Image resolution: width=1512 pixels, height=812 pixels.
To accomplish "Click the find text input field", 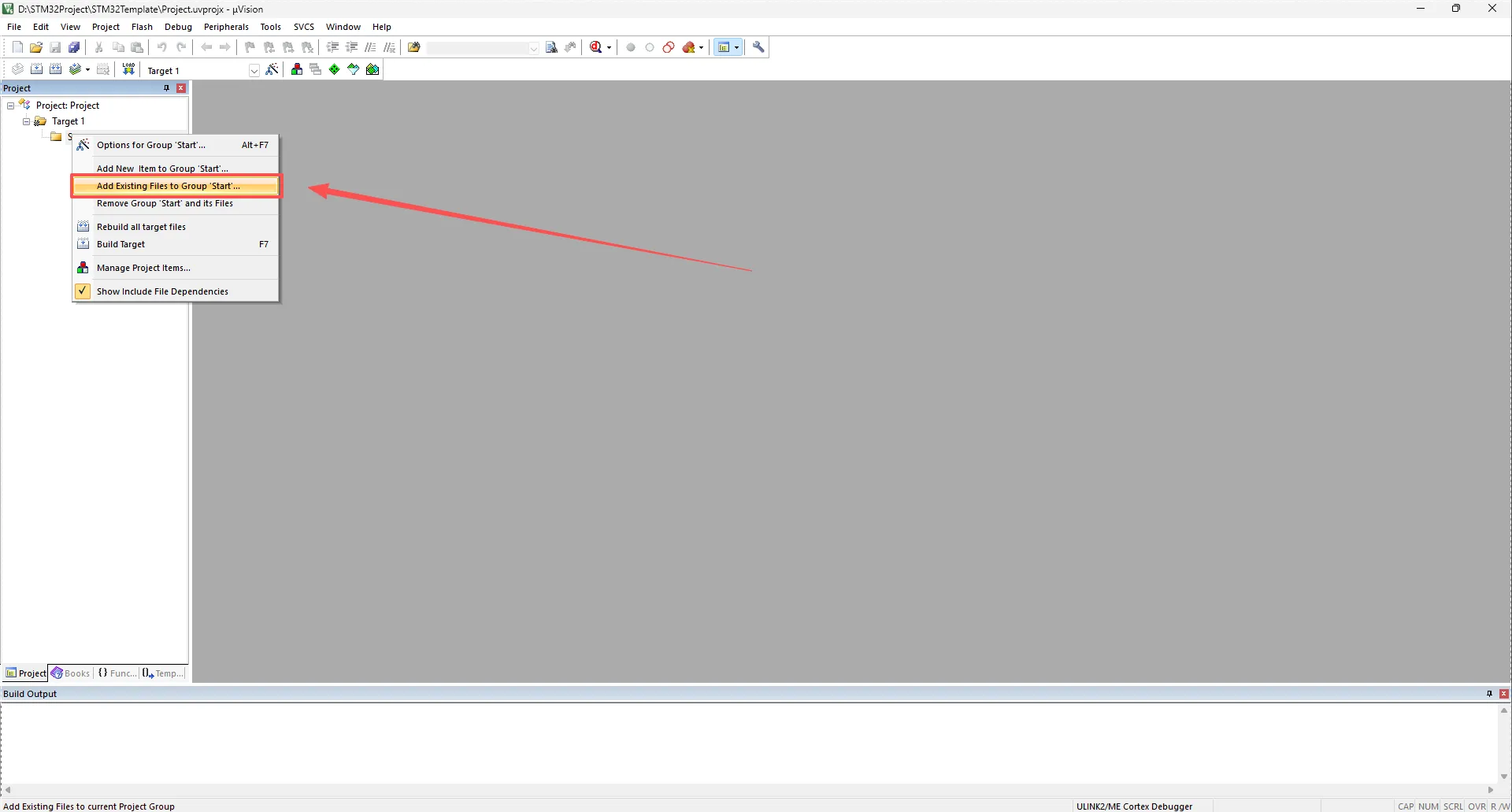I will [477, 48].
